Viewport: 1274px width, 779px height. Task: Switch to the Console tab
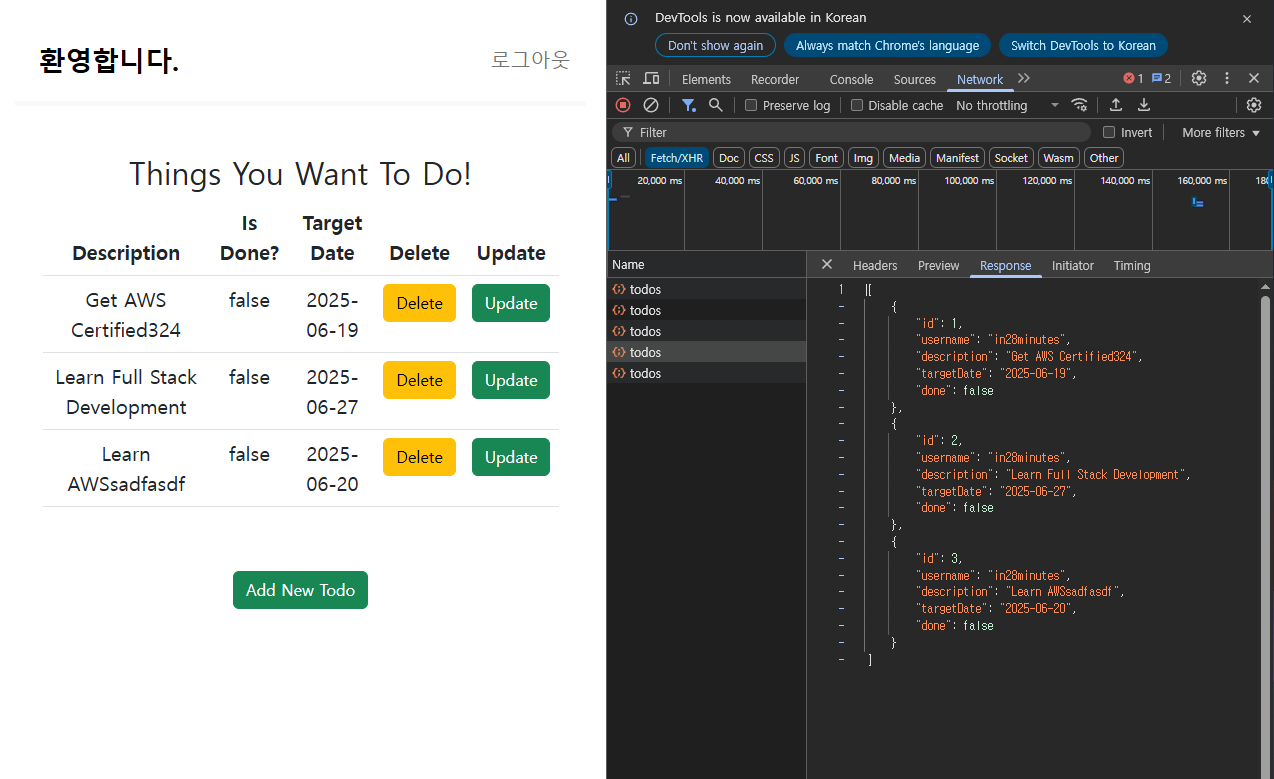851,79
